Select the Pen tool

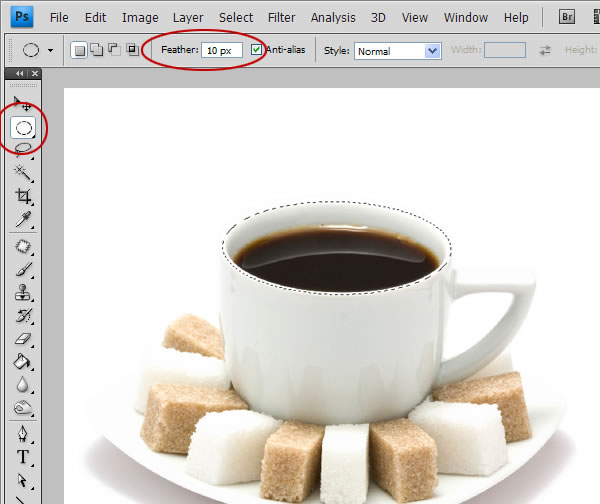tap(23, 434)
